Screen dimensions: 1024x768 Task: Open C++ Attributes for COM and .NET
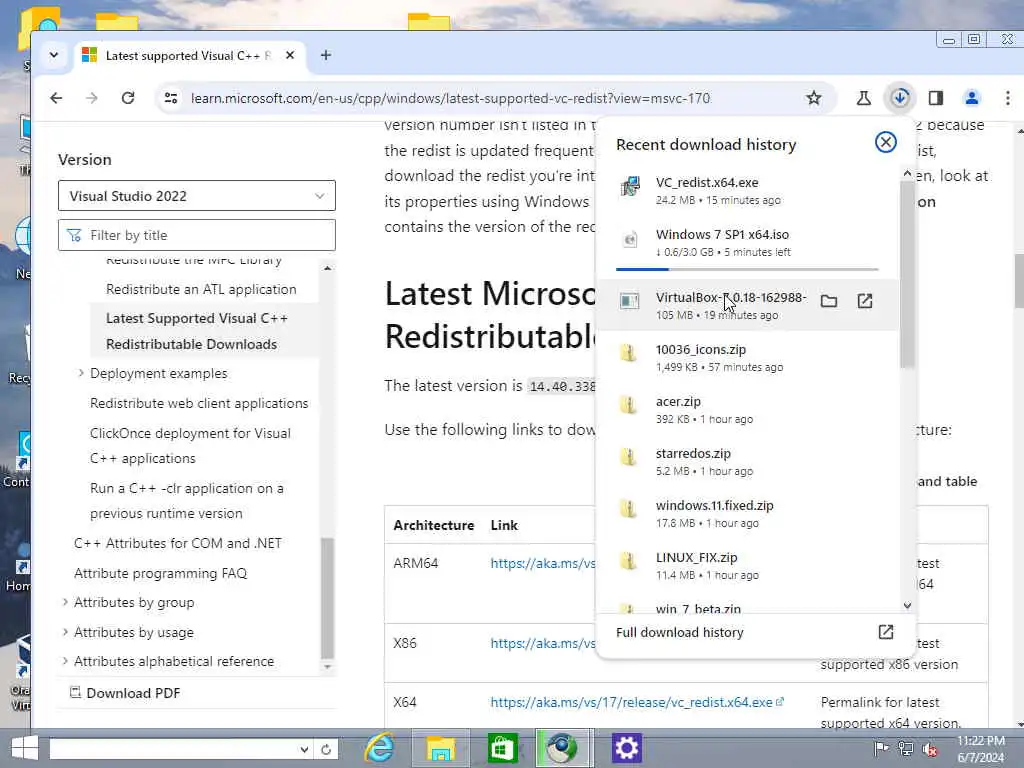tap(178, 543)
